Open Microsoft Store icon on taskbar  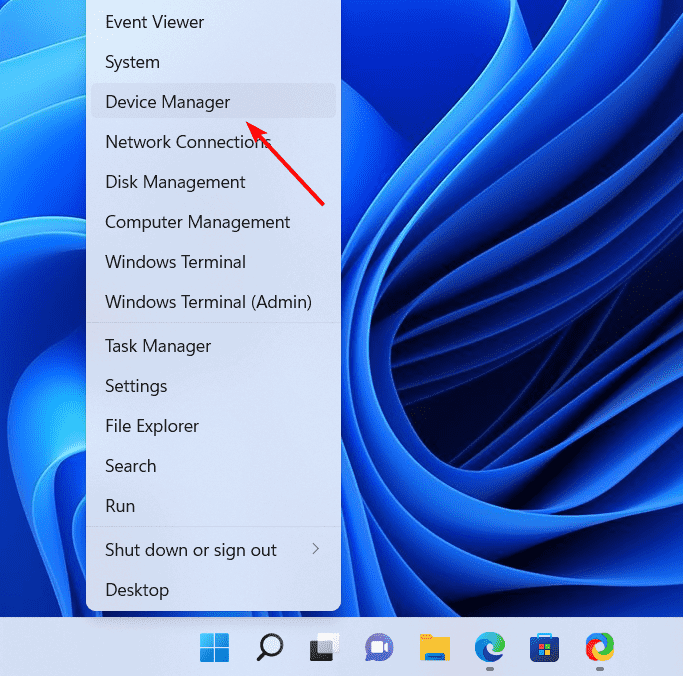coord(544,648)
